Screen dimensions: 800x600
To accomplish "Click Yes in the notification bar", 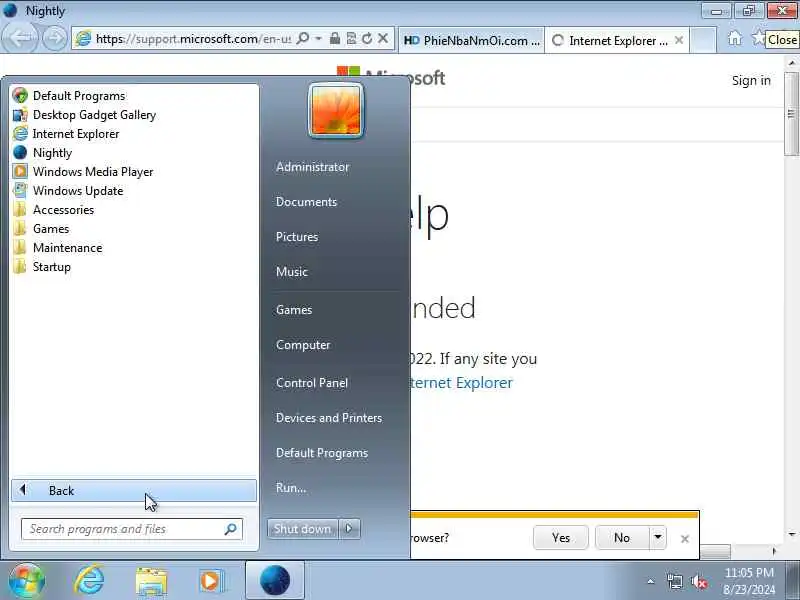I will tap(561, 538).
